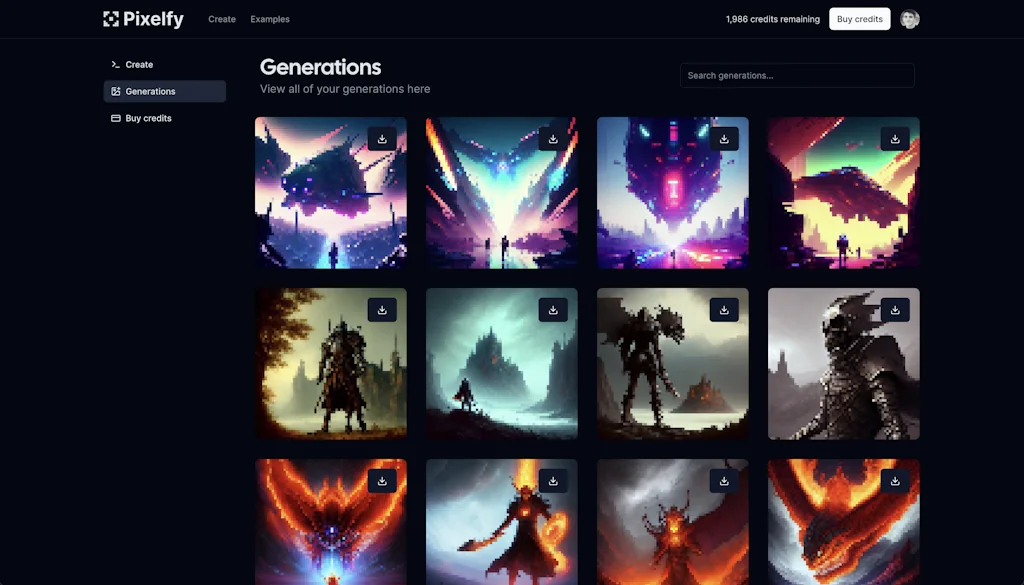Click the search generations input field
Image resolution: width=1024 pixels, height=585 pixels.
pyautogui.click(x=797, y=75)
